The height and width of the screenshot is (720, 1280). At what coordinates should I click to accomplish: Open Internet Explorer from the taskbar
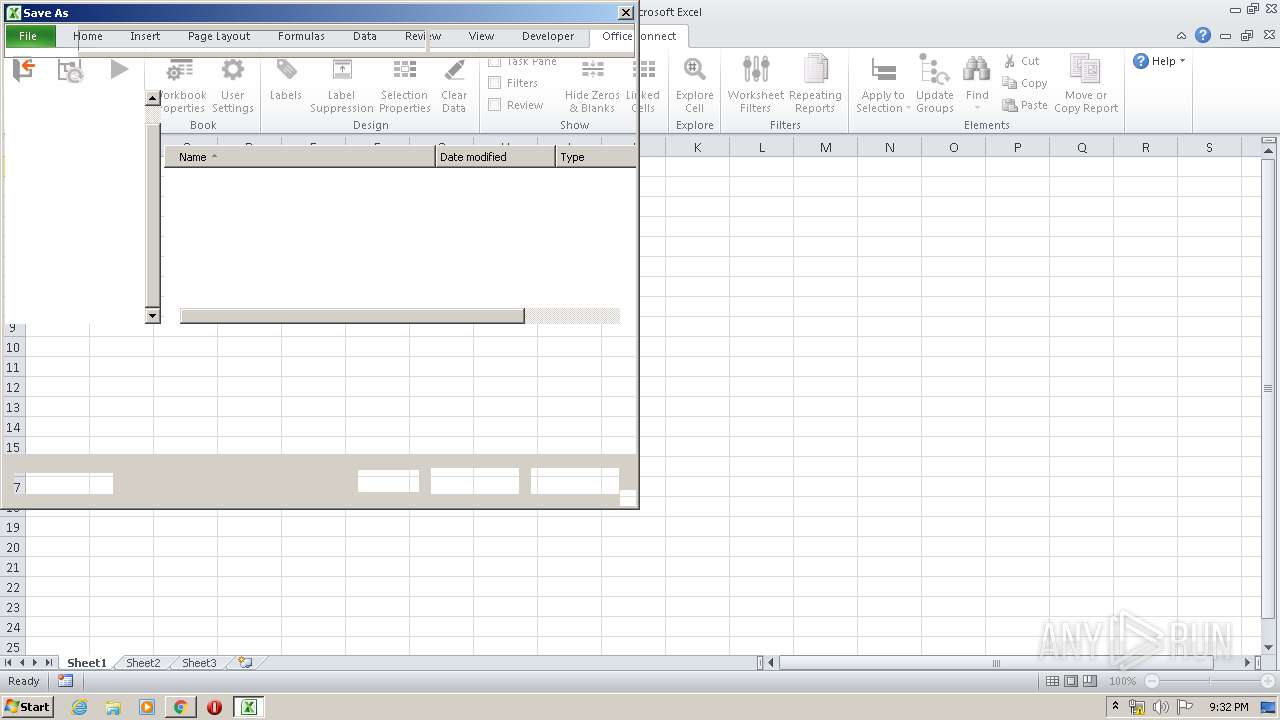[x=79, y=707]
